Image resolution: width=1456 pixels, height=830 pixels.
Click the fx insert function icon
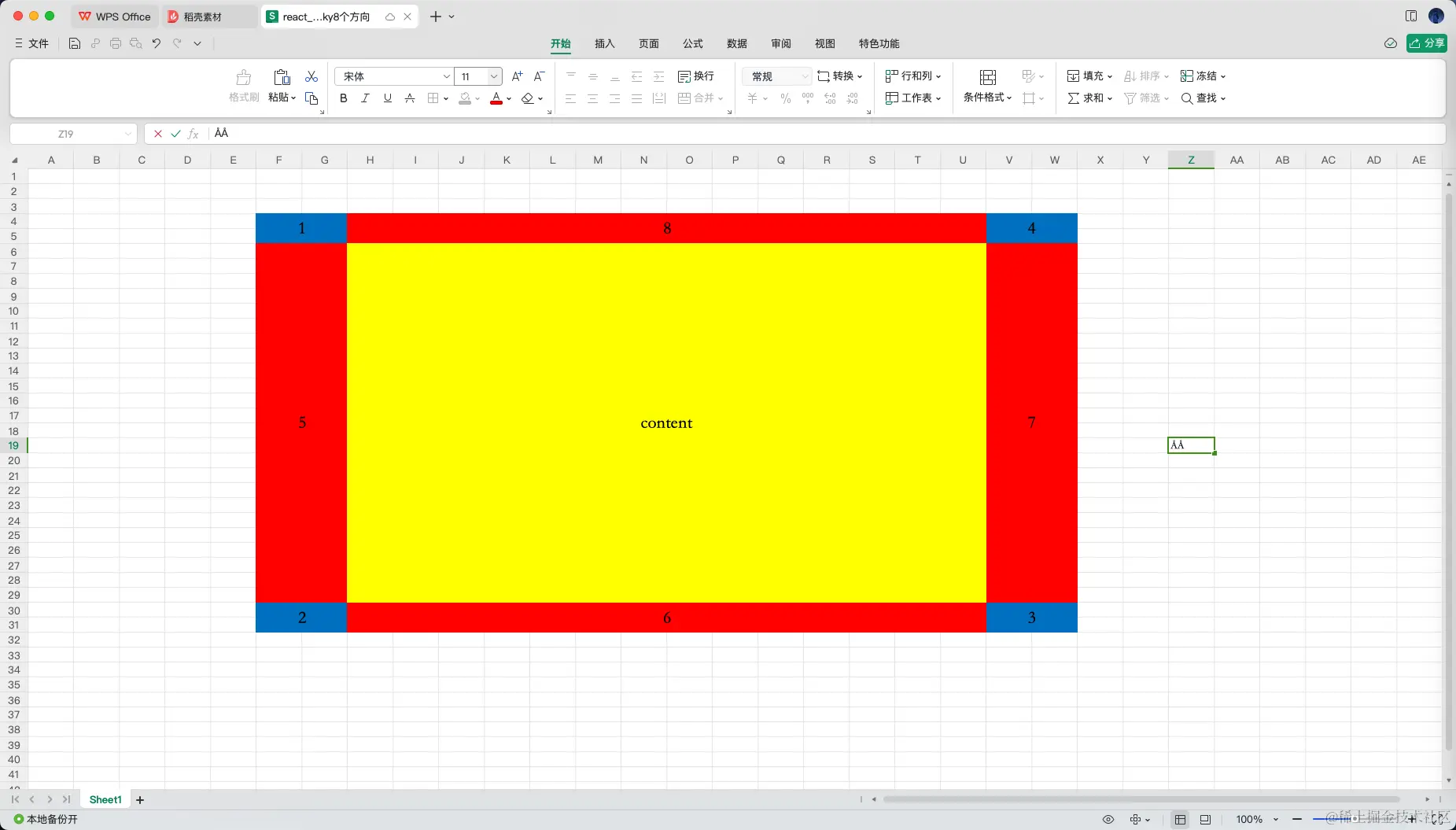194,134
